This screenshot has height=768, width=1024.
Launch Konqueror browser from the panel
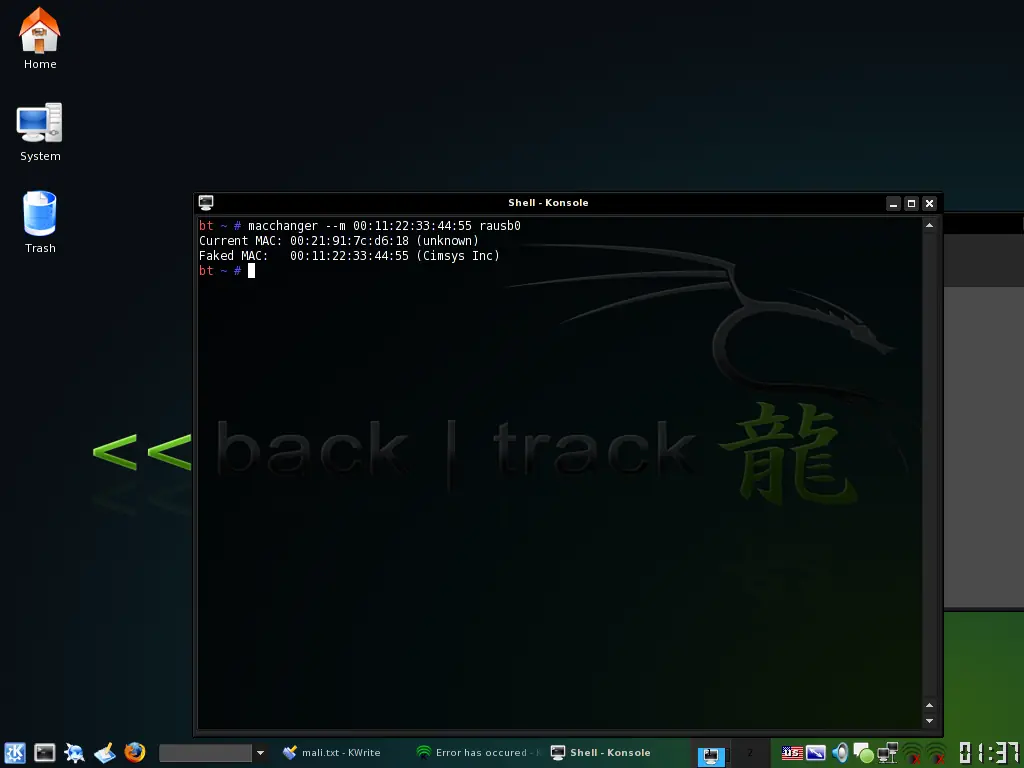pyautogui.click(x=74, y=753)
